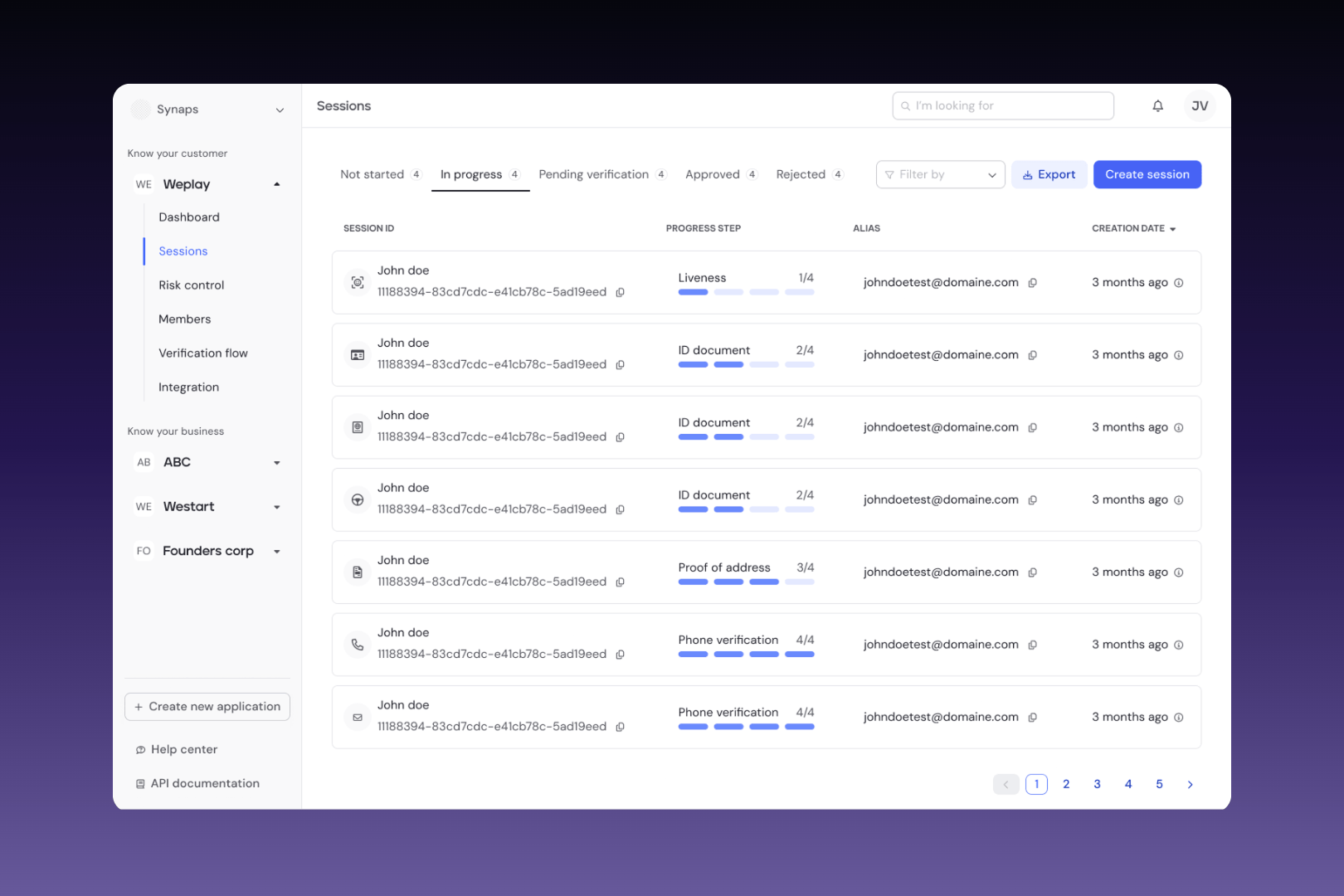Focus the "I'm looking for" search field
This screenshot has width=1344, height=896.
click(1004, 106)
